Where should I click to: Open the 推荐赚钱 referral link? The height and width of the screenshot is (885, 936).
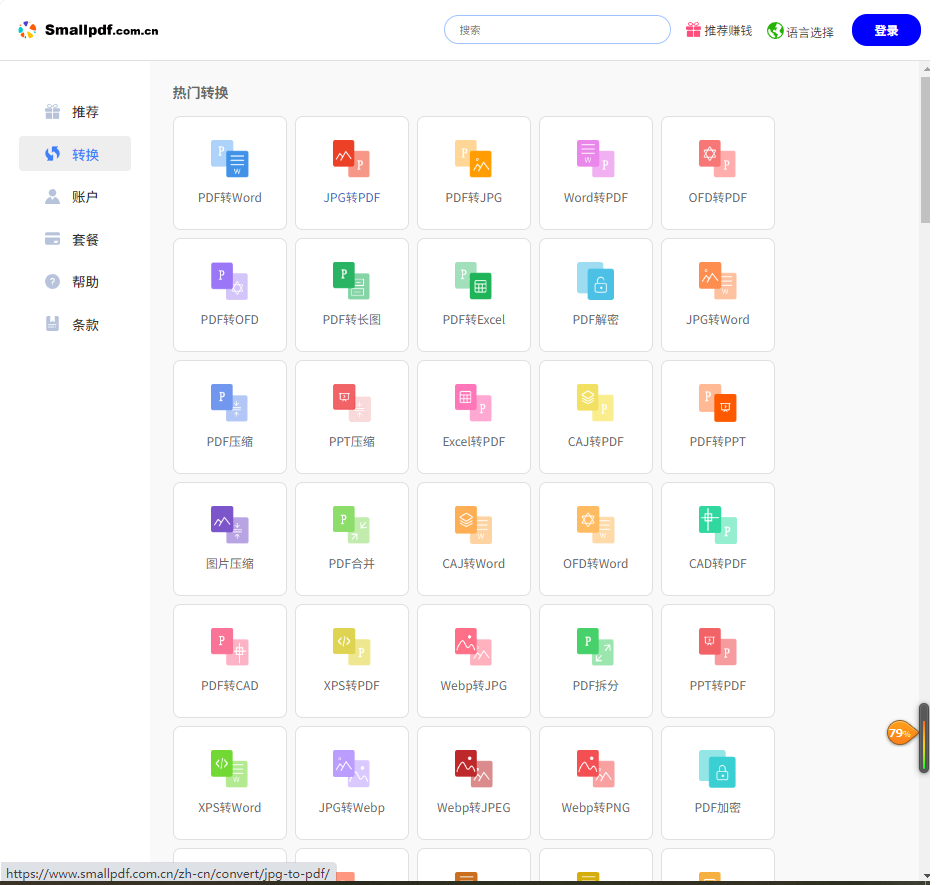point(719,31)
